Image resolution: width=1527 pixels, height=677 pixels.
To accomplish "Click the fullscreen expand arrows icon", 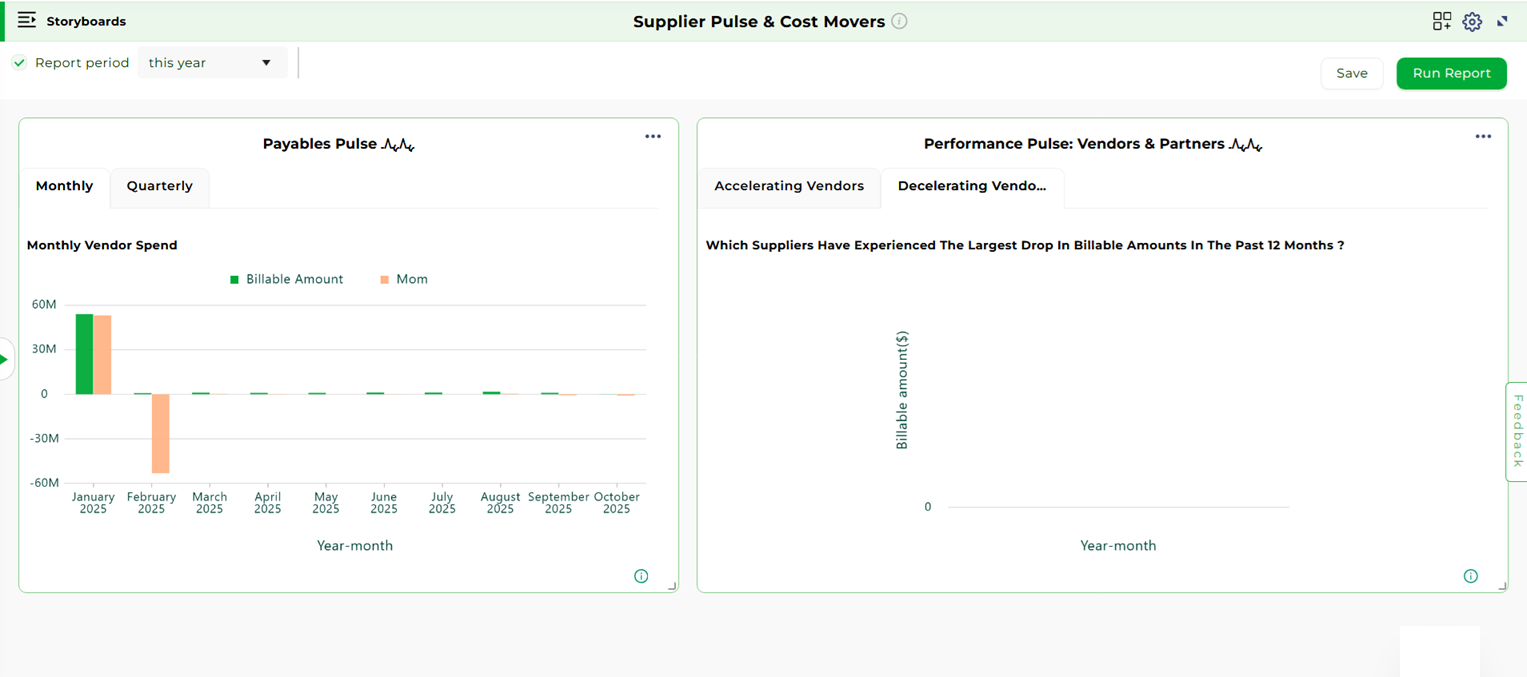I will 1502,21.
